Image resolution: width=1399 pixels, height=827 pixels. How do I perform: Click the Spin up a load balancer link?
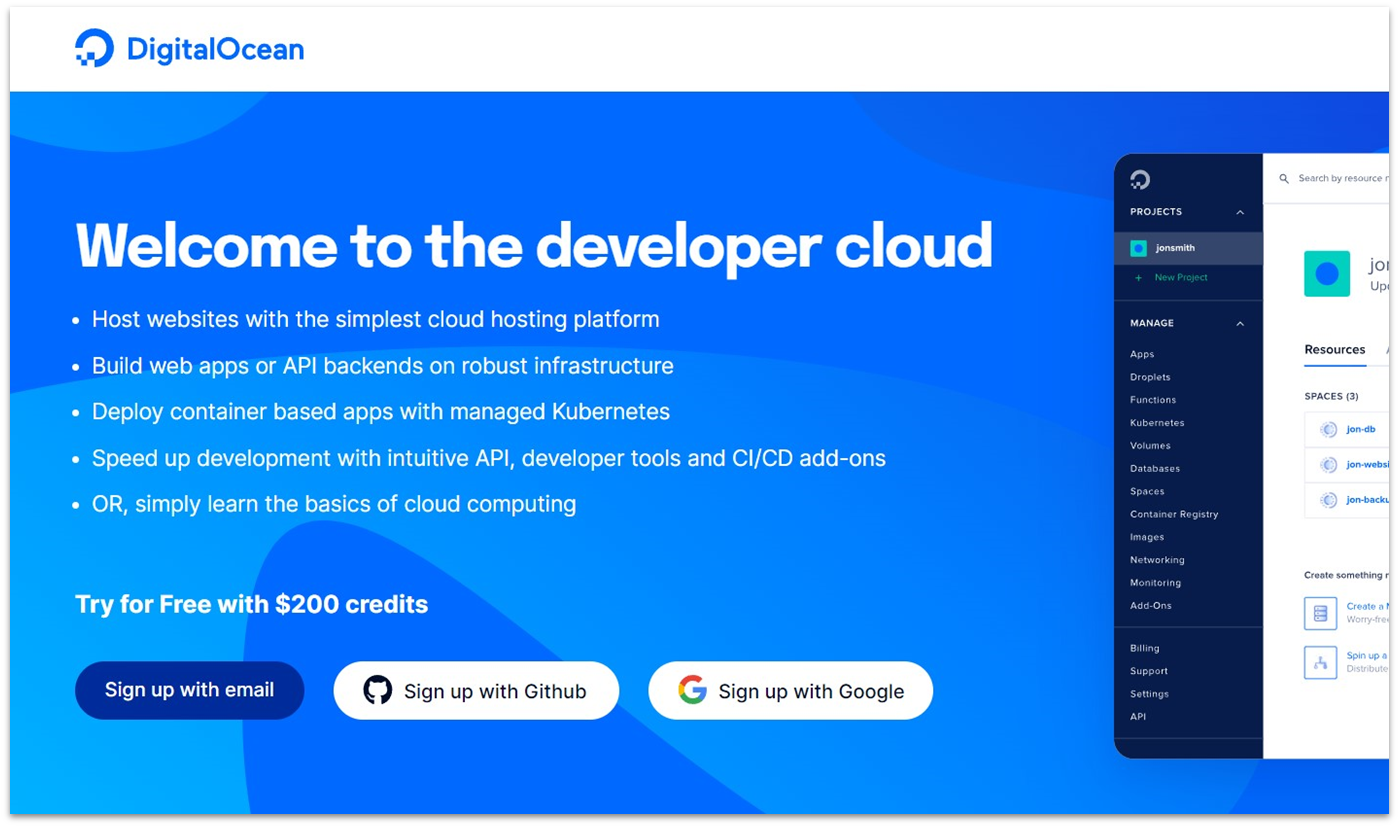point(1367,656)
